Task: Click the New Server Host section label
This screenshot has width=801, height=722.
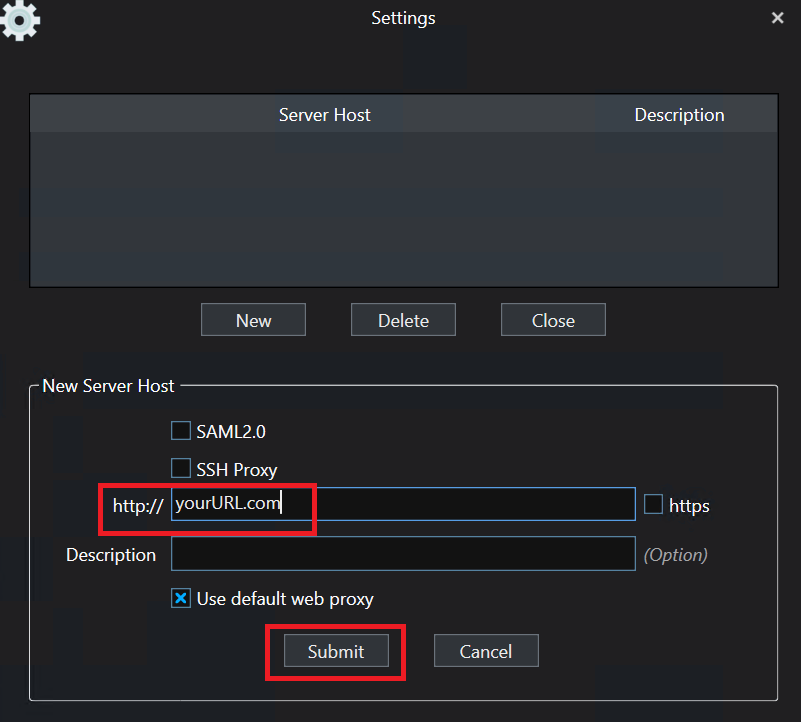Action: tap(108, 385)
